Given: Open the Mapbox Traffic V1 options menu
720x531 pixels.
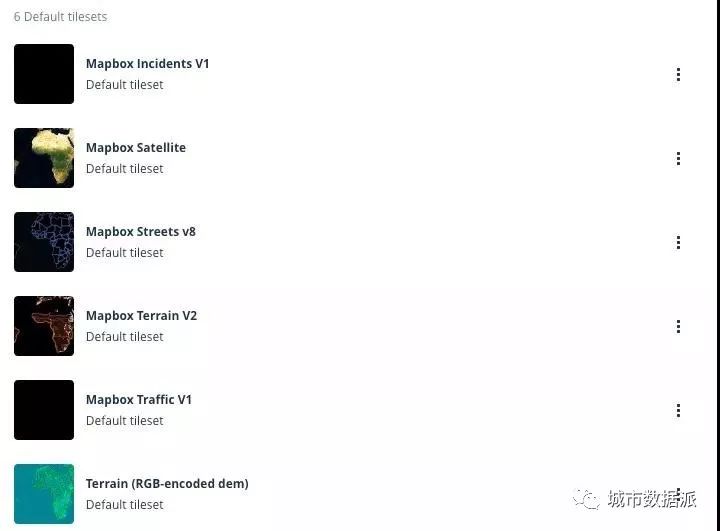Looking at the screenshot, I should click(x=678, y=410).
